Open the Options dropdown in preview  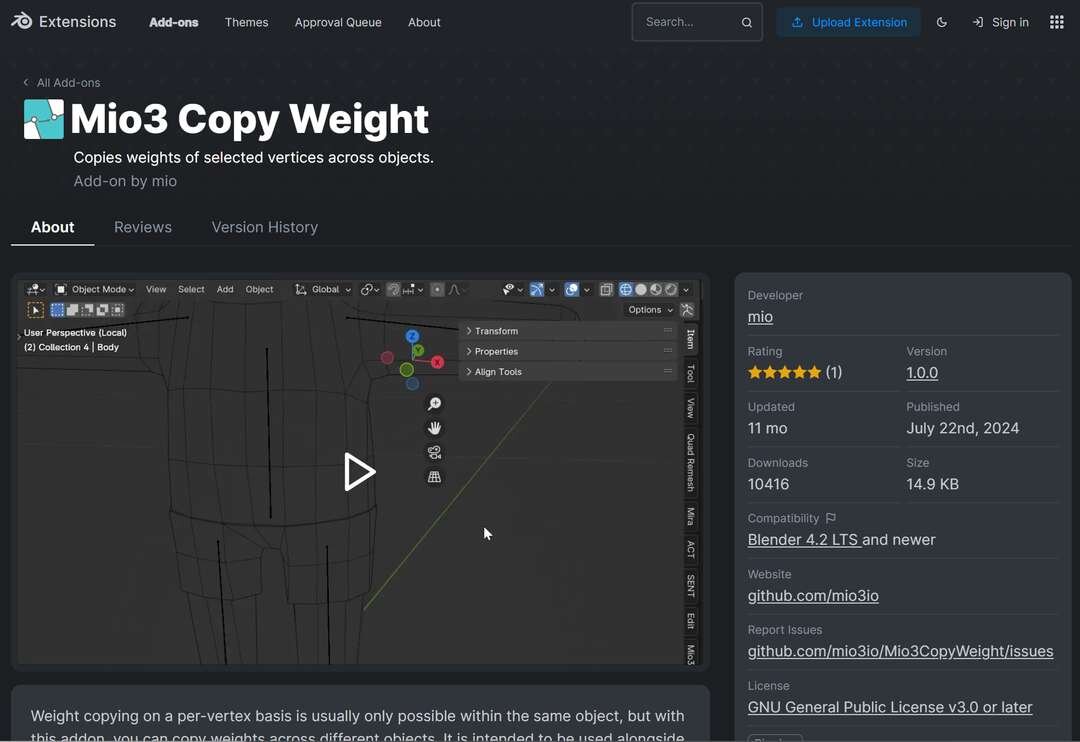650,310
